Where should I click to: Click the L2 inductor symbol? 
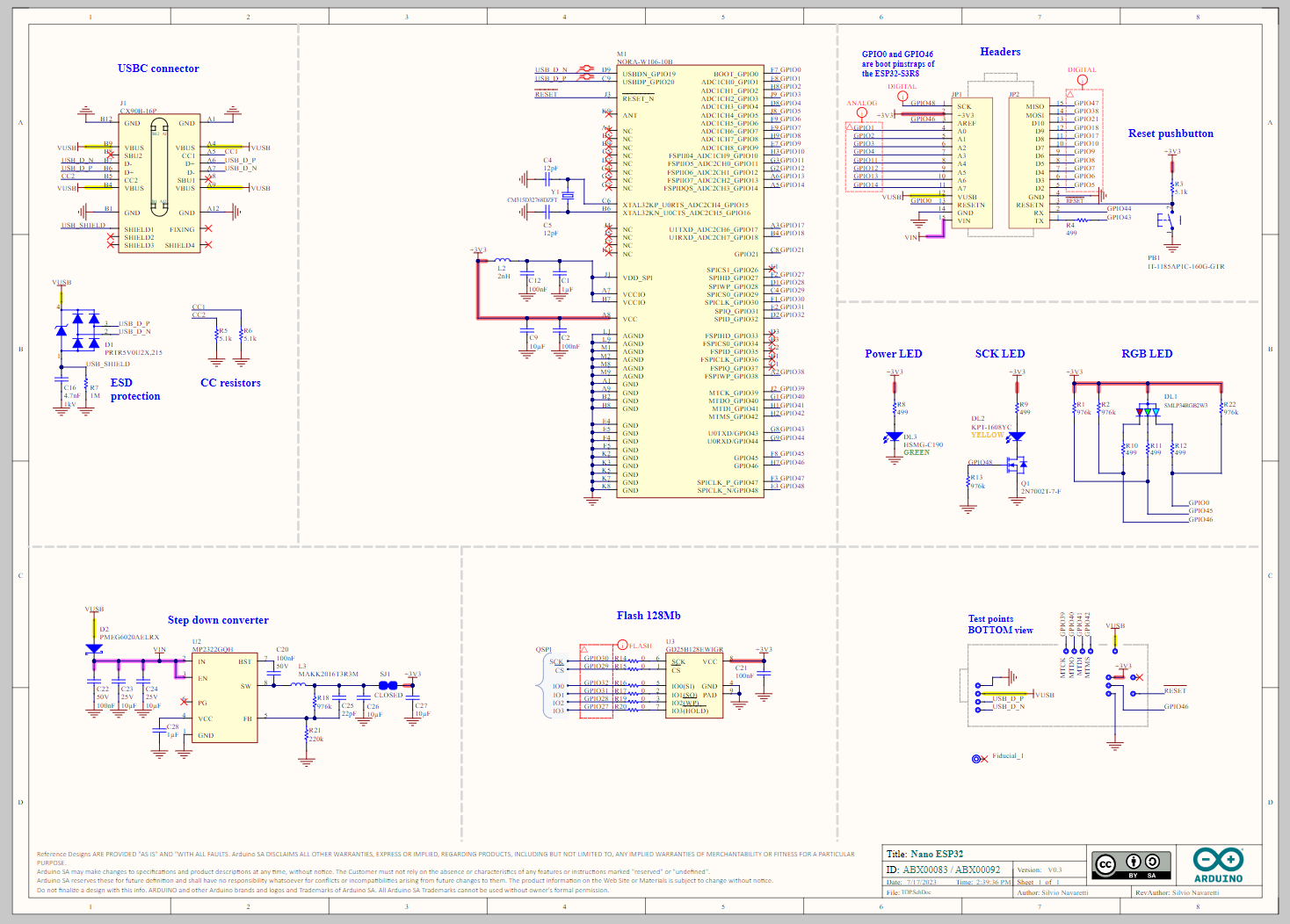(502, 260)
